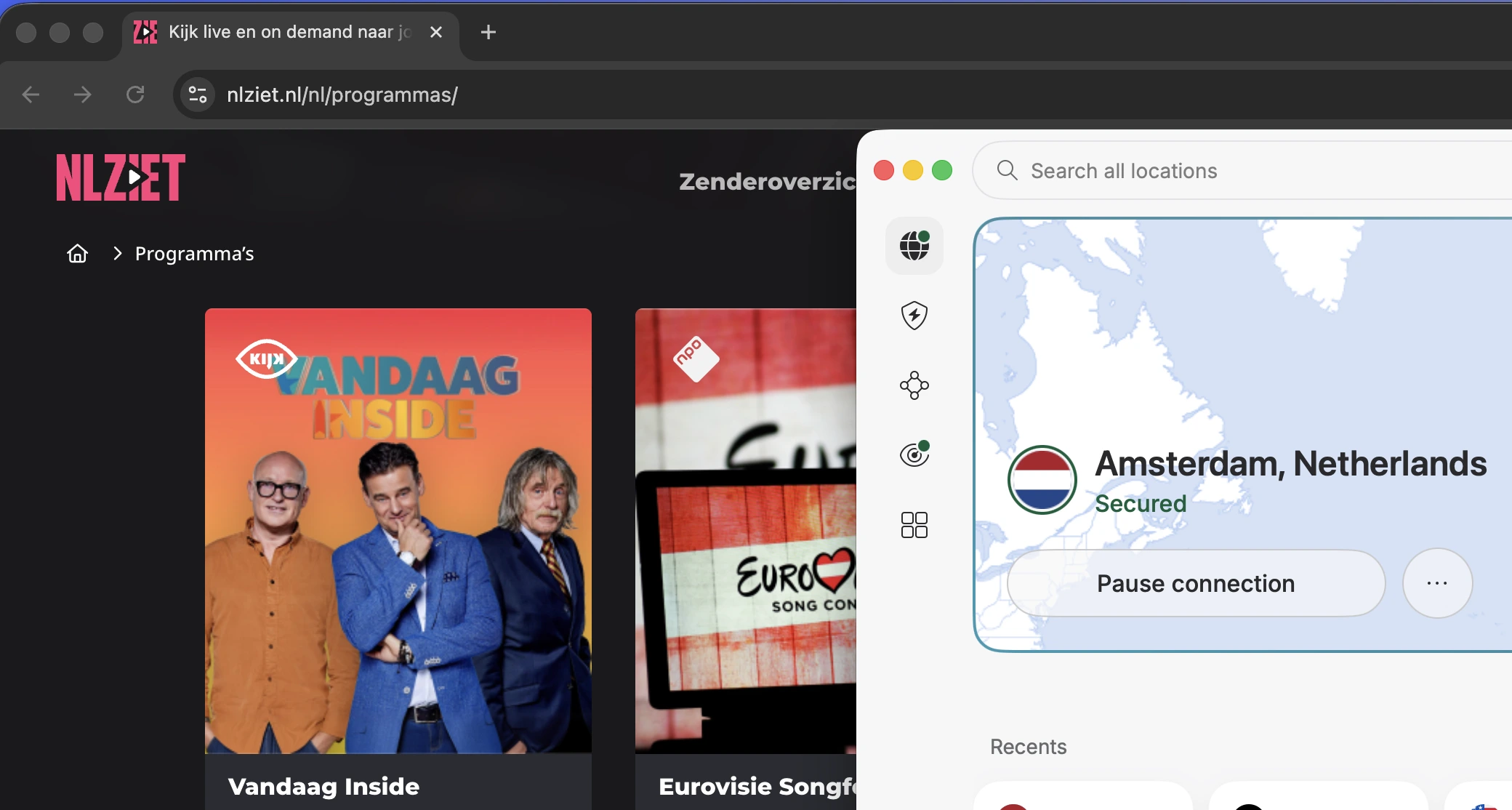
Task: Maximize the VPN window with green button
Action: point(942,170)
